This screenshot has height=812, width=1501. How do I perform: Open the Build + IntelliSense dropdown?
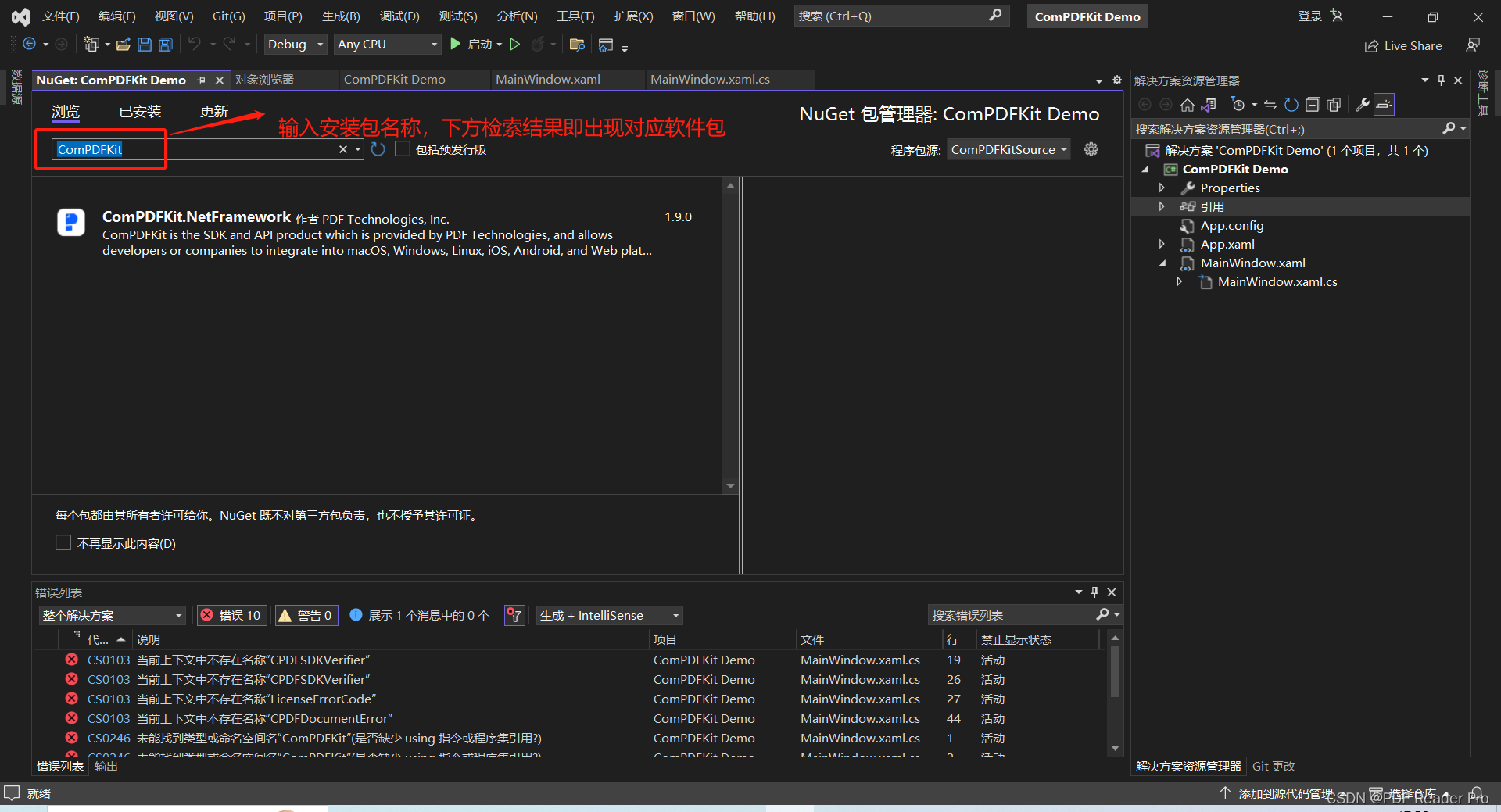(610, 616)
